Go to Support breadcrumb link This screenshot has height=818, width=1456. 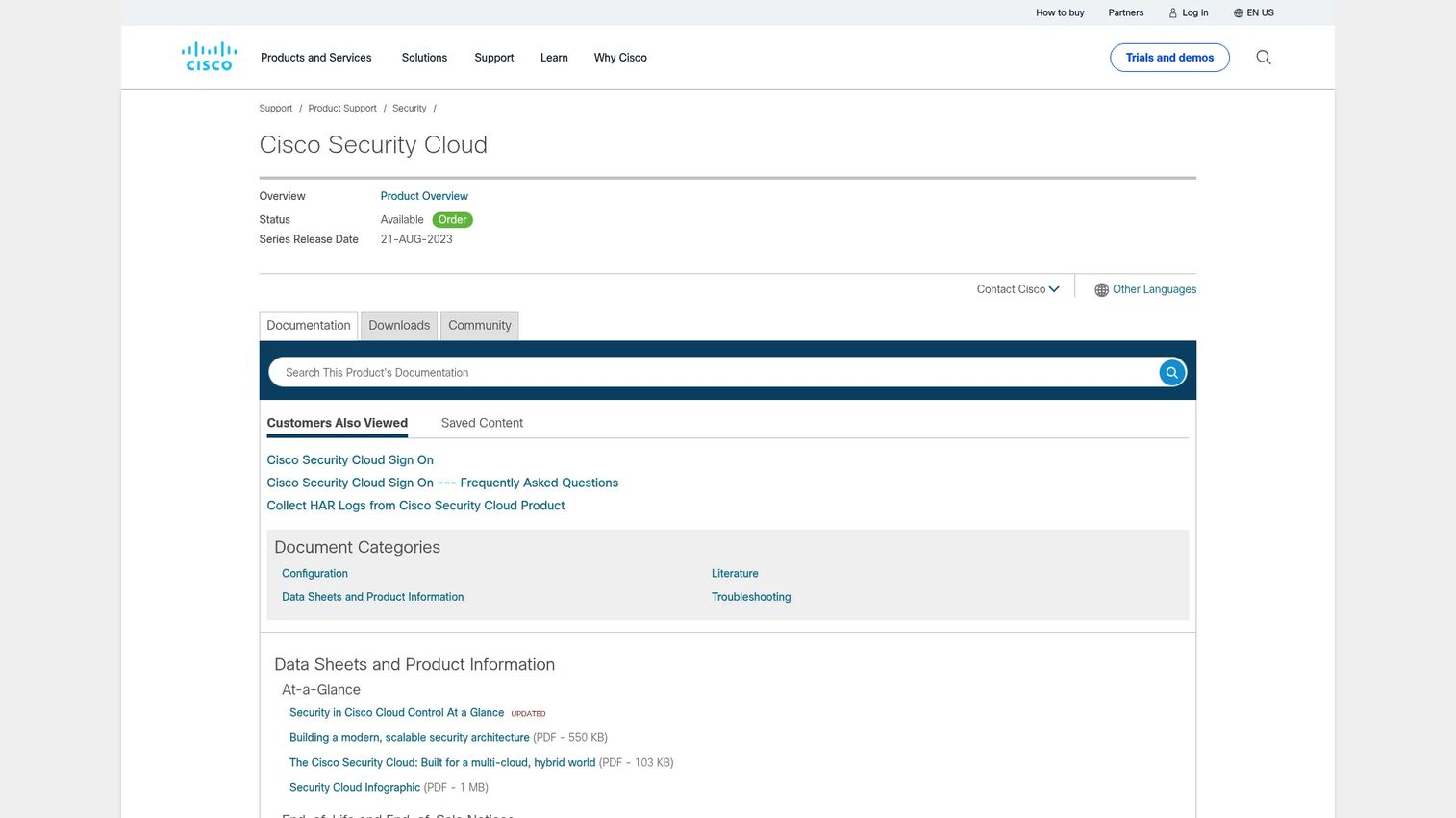coord(276,109)
